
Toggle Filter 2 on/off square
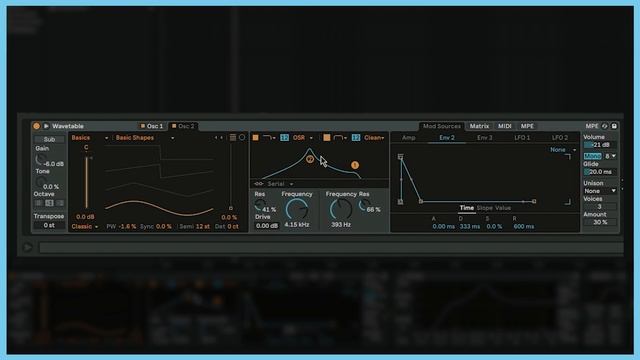pos(327,138)
